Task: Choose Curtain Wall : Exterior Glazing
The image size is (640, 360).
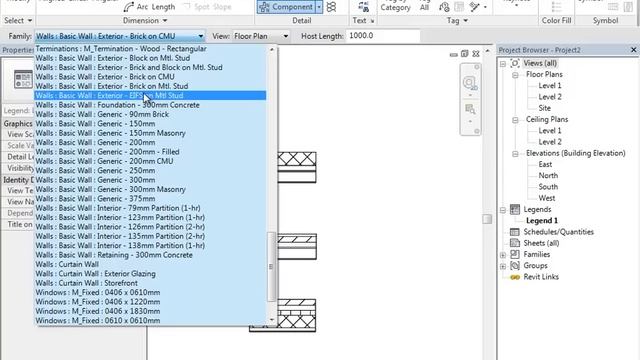Action: 150,274
